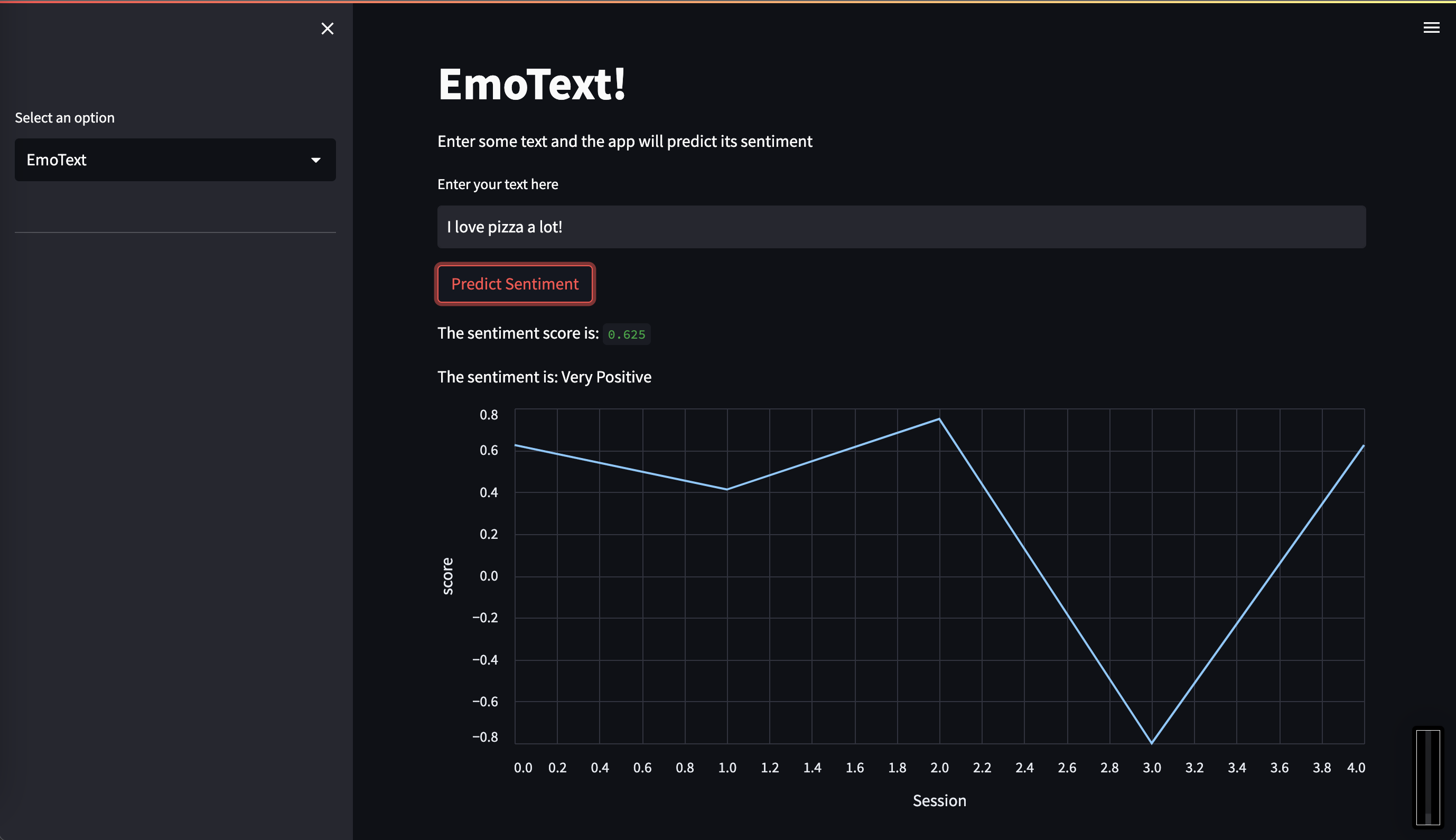Click the chart line dip at session 1.0
Viewport: 1456px width, 840px height.
(727, 489)
